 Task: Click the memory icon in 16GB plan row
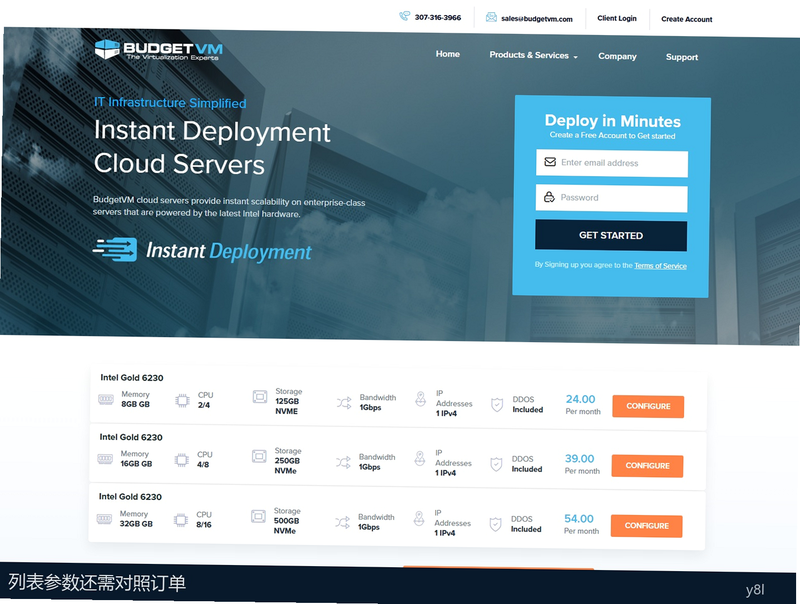coord(105,459)
